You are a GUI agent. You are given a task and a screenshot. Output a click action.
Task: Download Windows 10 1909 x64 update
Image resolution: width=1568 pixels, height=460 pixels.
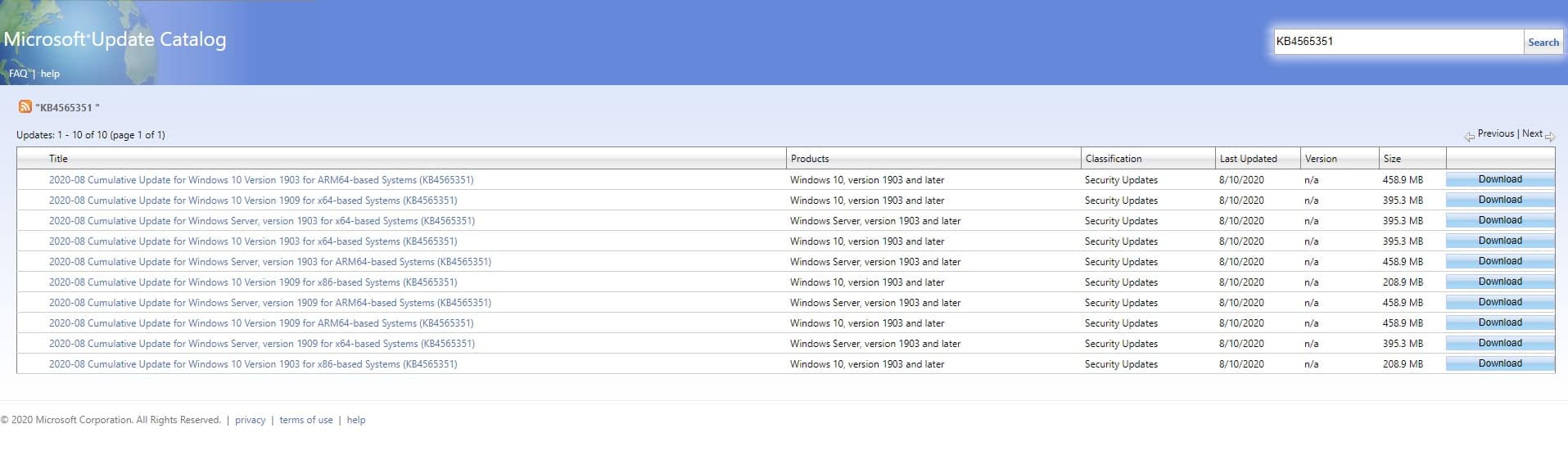click(1500, 200)
